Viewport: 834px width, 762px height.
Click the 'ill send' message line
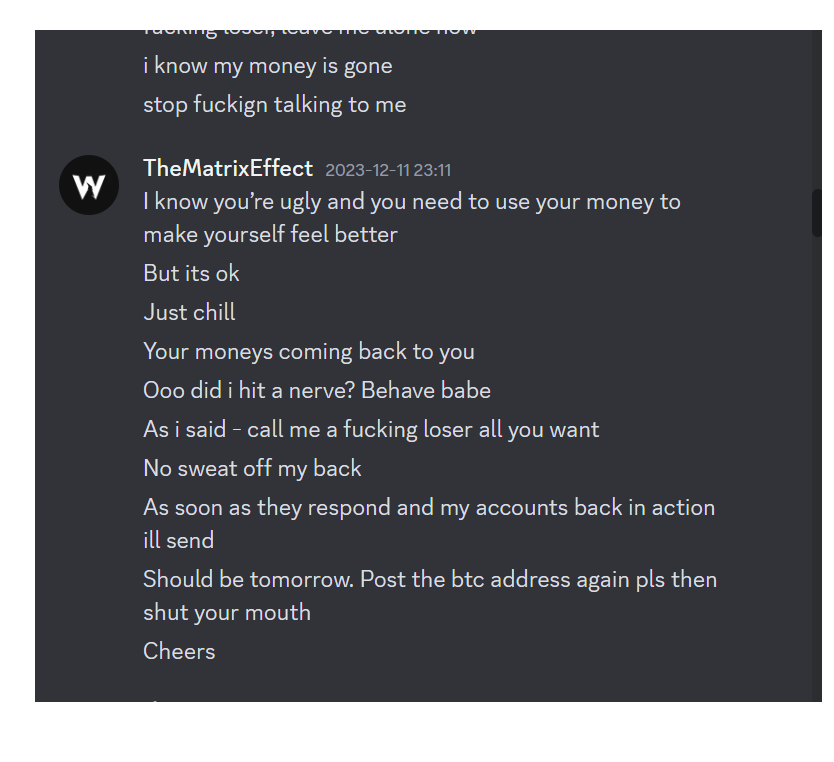(178, 540)
